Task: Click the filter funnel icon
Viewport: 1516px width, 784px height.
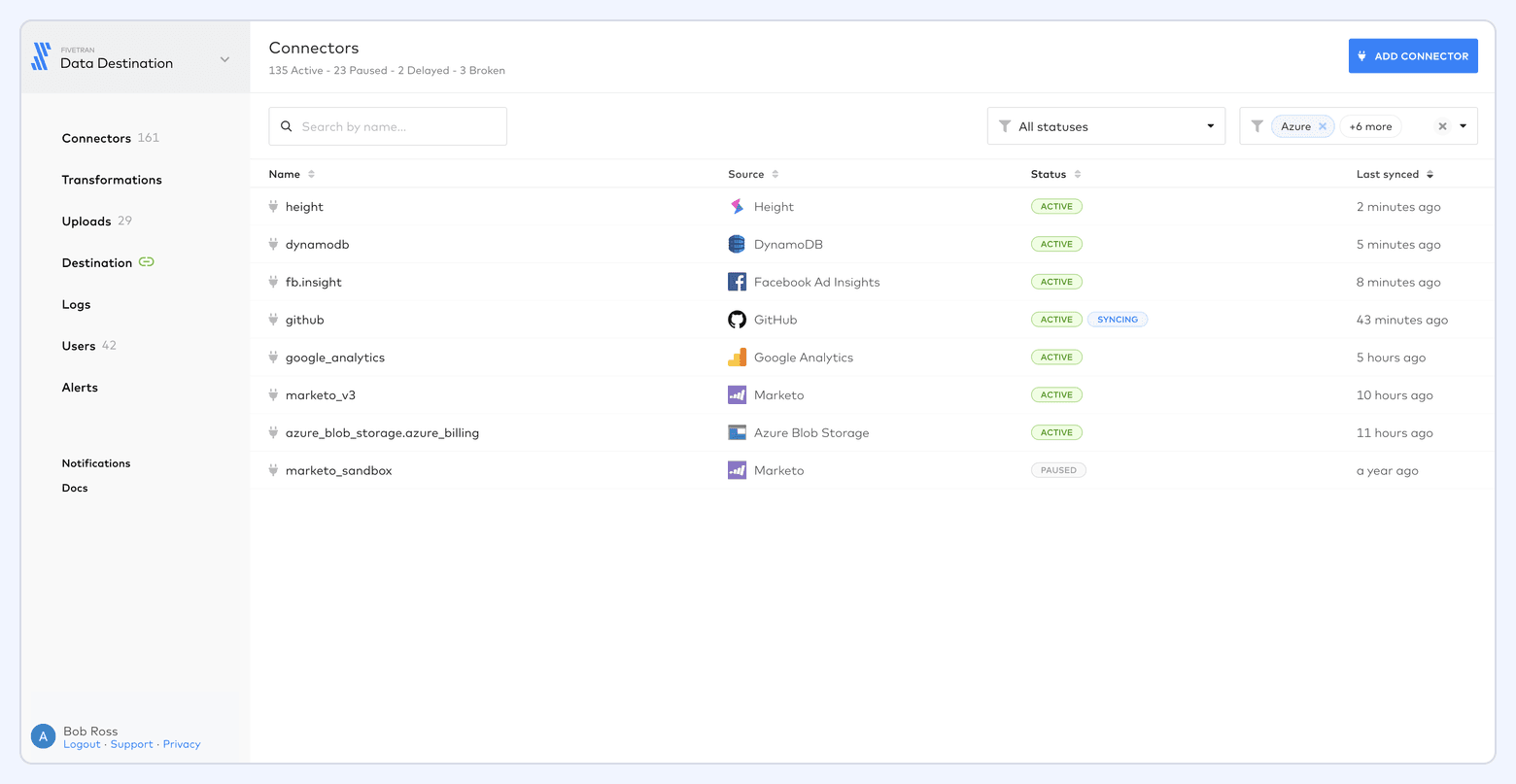Action: [1258, 125]
